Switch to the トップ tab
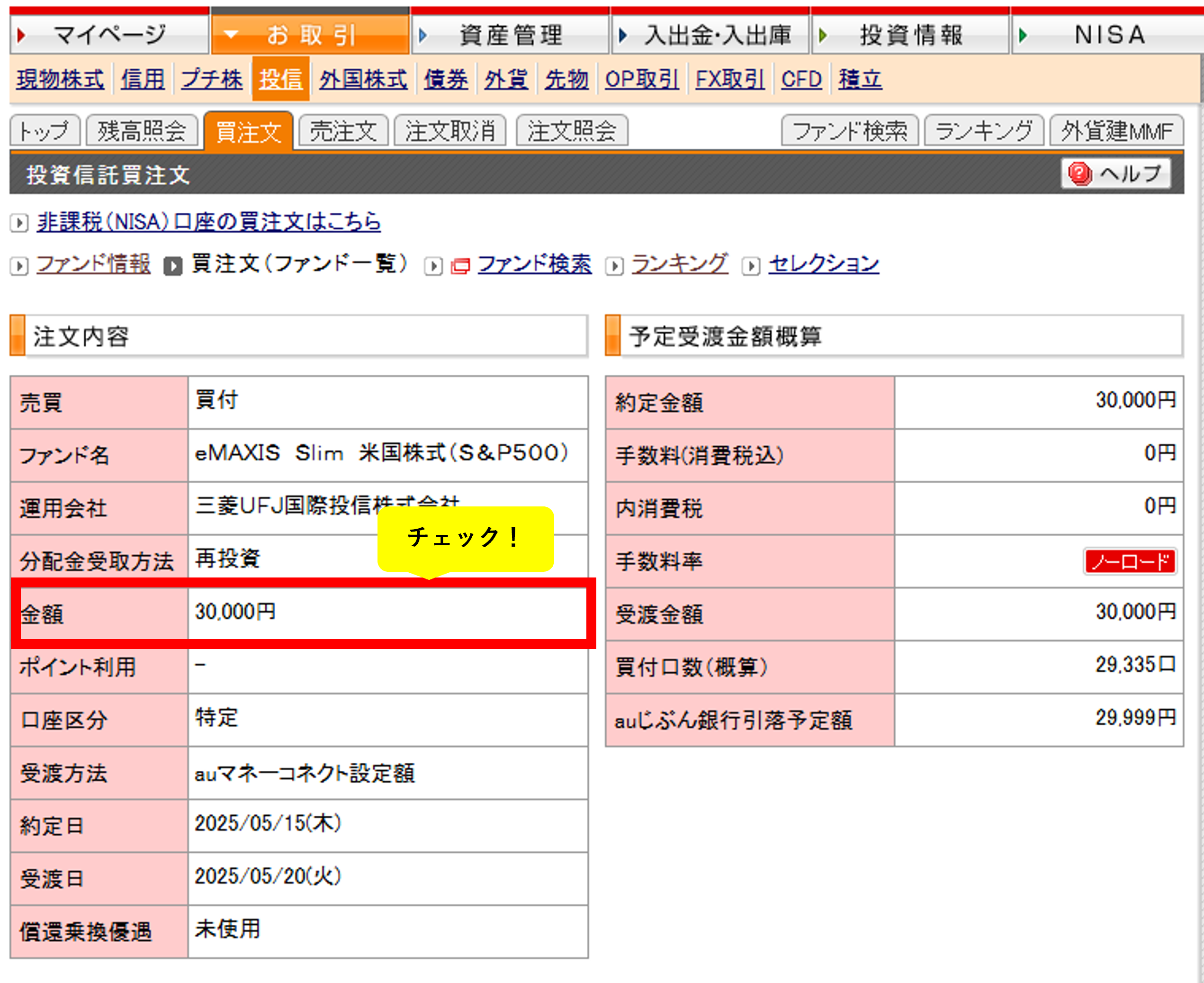The image size is (1204, 983). (x=45, y=131)
